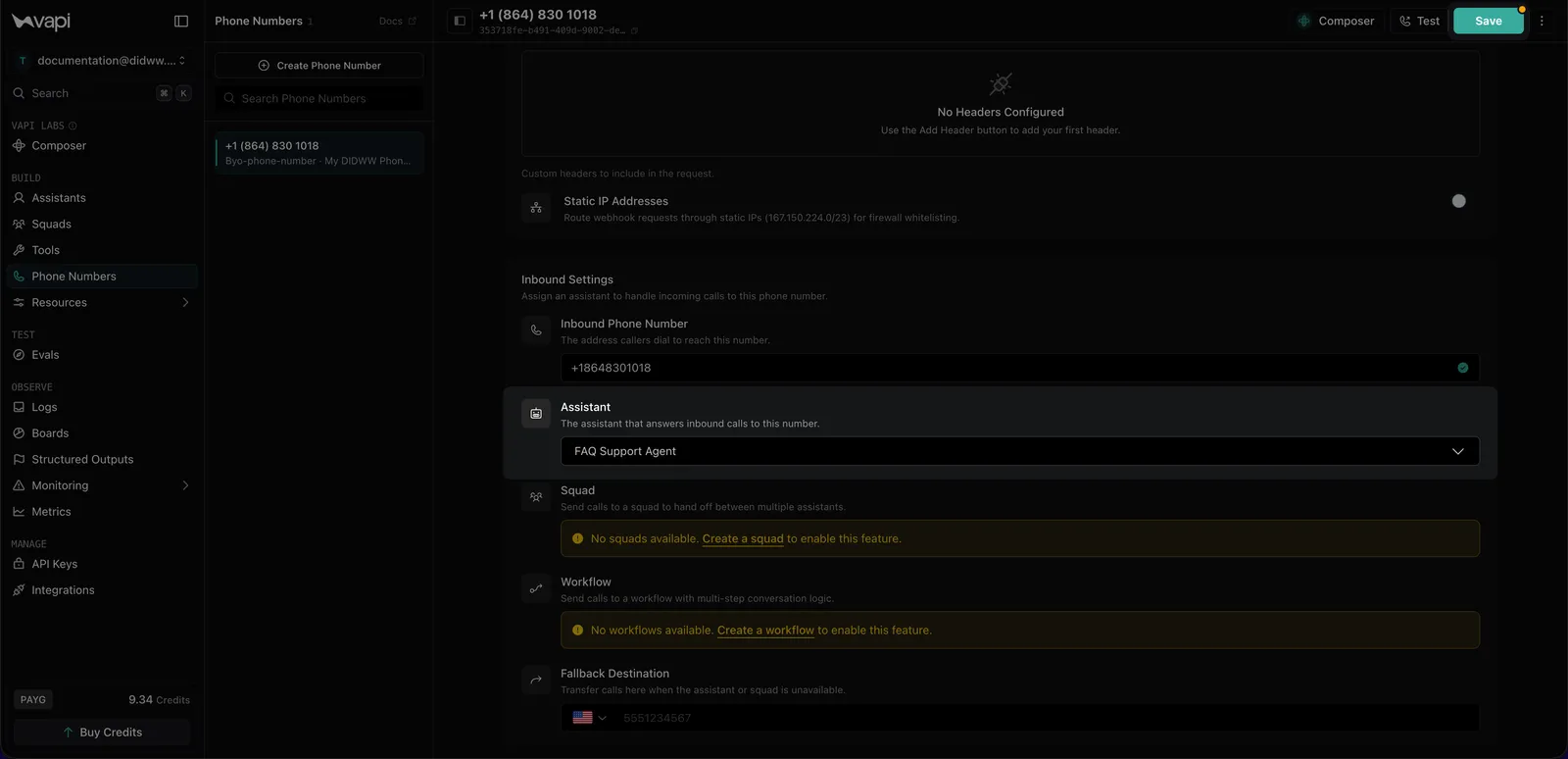Open API Keys management
Viewport: 1568px width, 759px height.
pyautogui.click(x=102, y=564)
